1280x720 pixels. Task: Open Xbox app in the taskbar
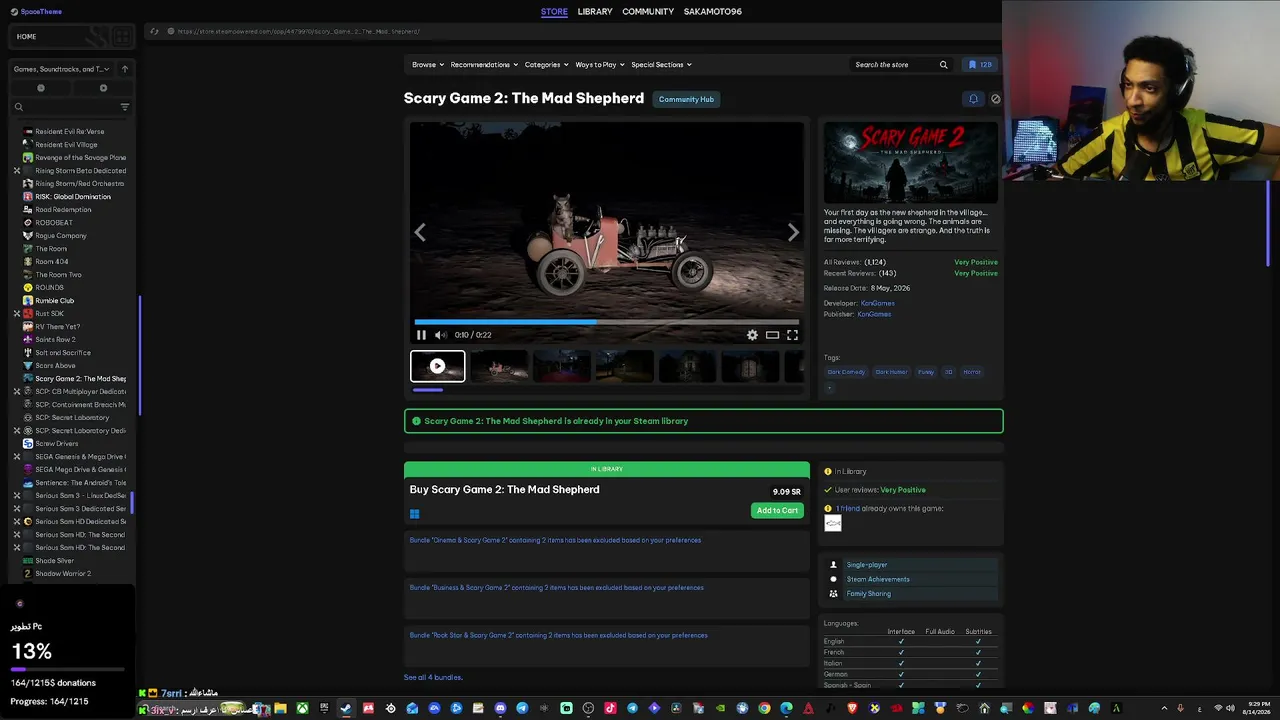tap(302, 709)
